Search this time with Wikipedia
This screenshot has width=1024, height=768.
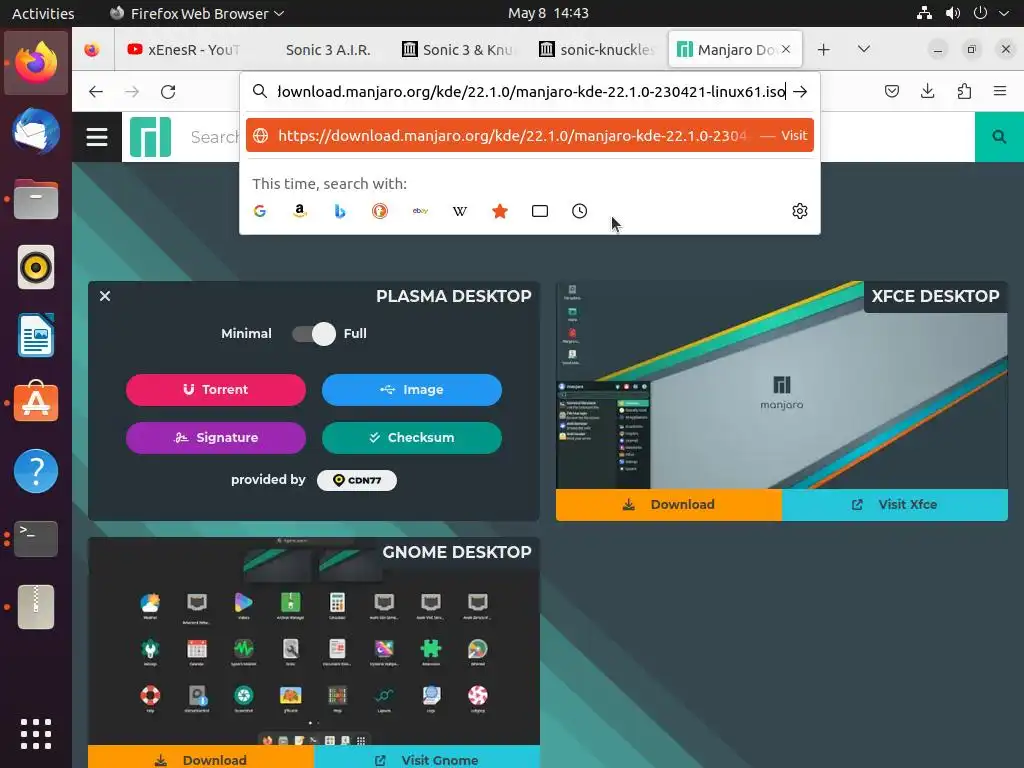tap(460, 211)
